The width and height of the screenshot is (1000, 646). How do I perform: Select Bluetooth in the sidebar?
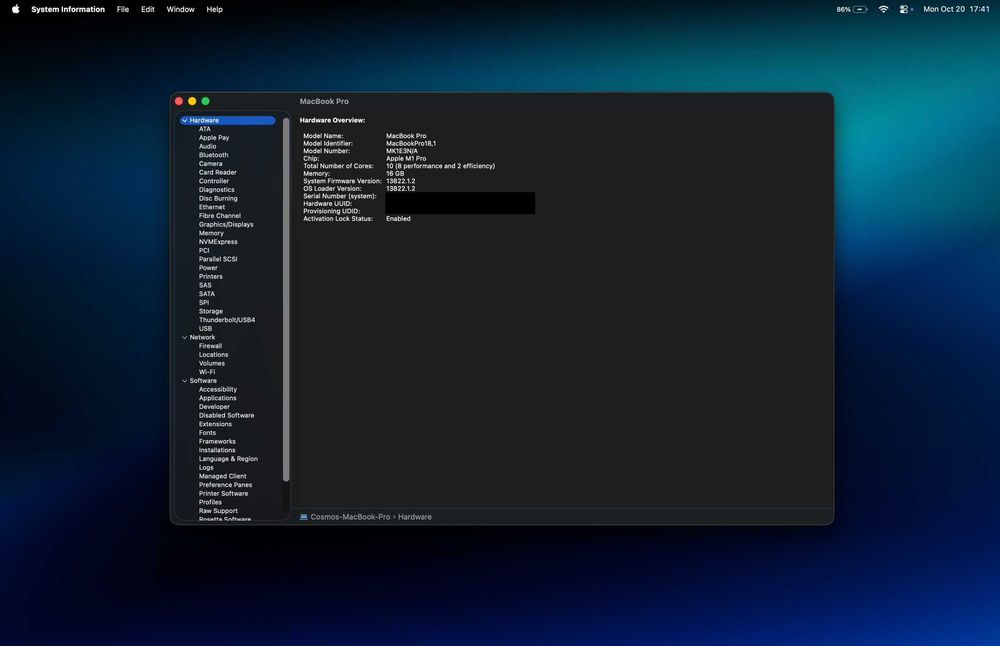coord(213,155)
